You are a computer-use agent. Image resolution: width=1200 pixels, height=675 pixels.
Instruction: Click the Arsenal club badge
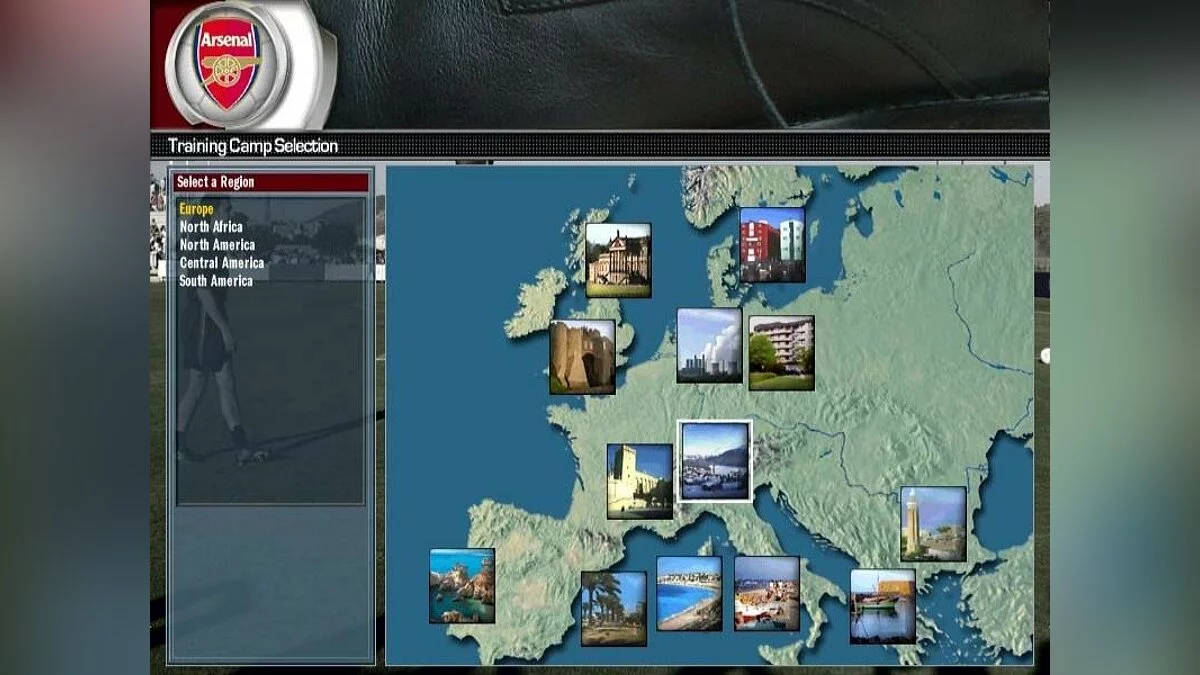(x=230, y=64)
